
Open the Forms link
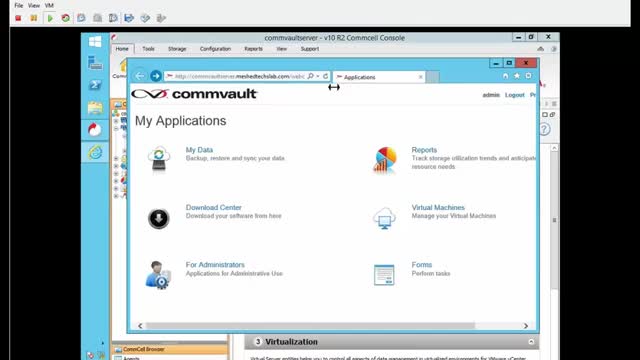[x=422, y=264]
